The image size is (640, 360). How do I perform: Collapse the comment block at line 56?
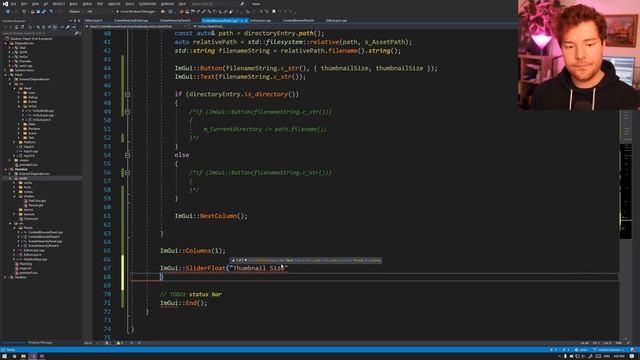coord(127,173)
